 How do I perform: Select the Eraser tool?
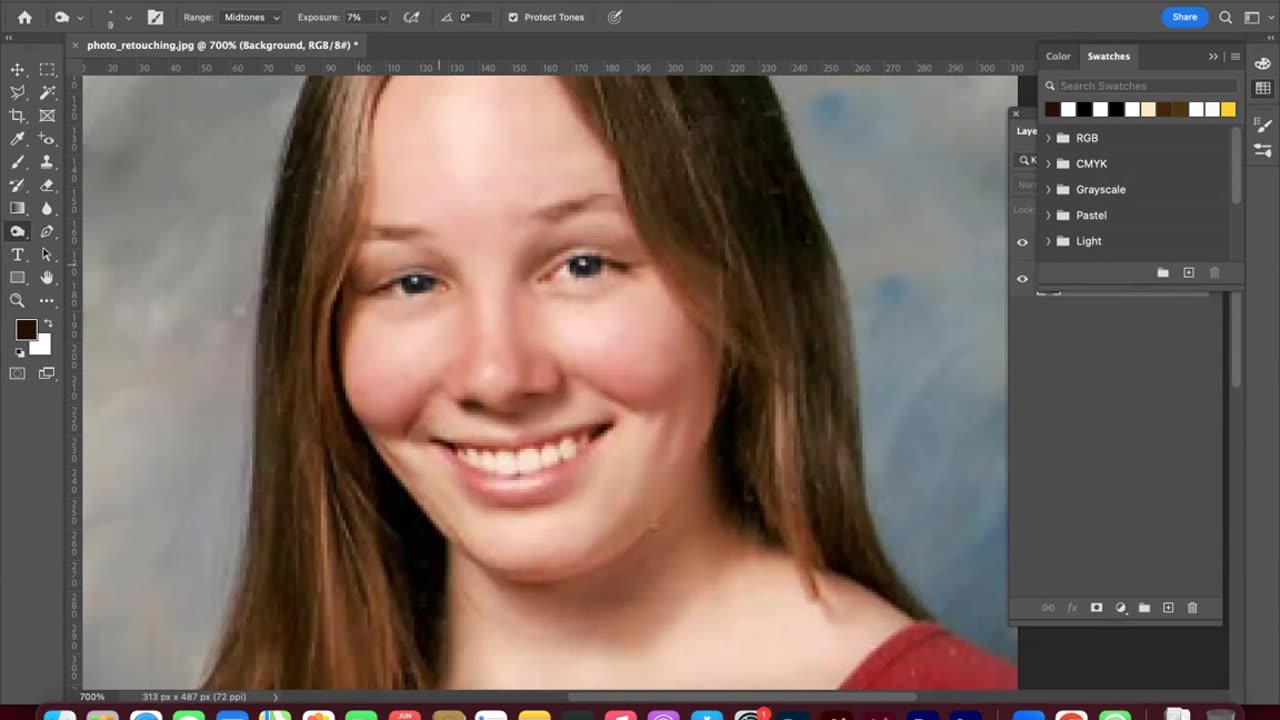pyautogui.click(x=47, y=185)
